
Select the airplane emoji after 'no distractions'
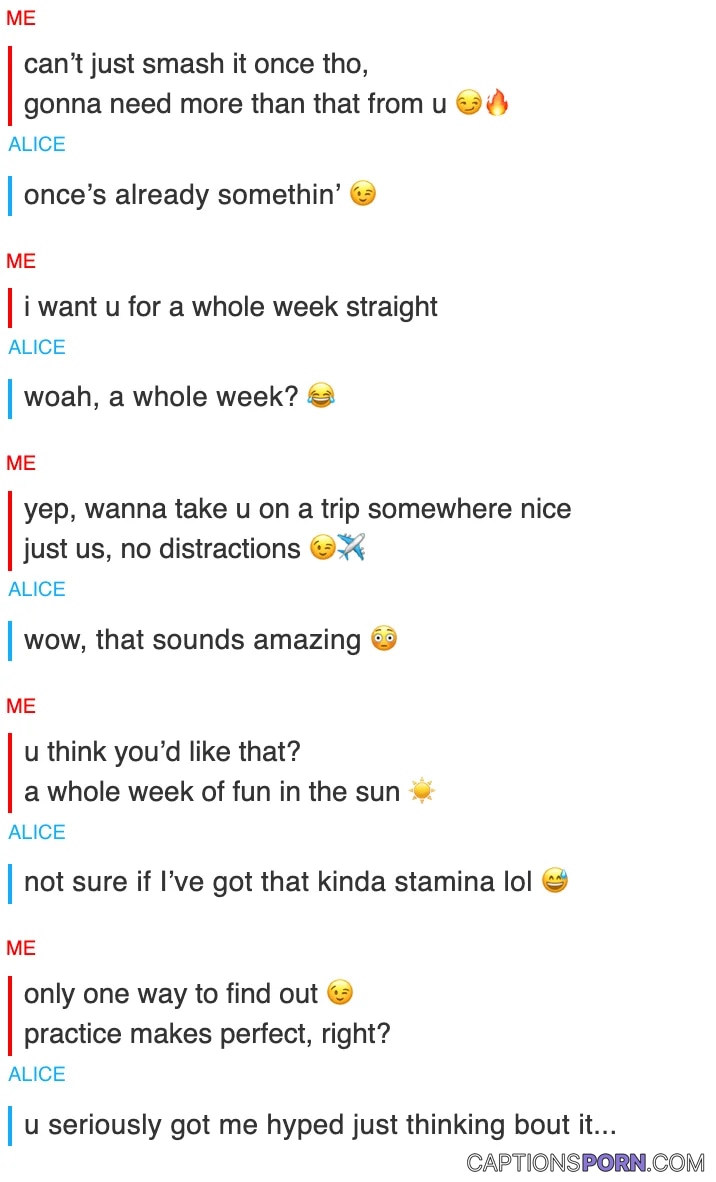coord(351,547)
